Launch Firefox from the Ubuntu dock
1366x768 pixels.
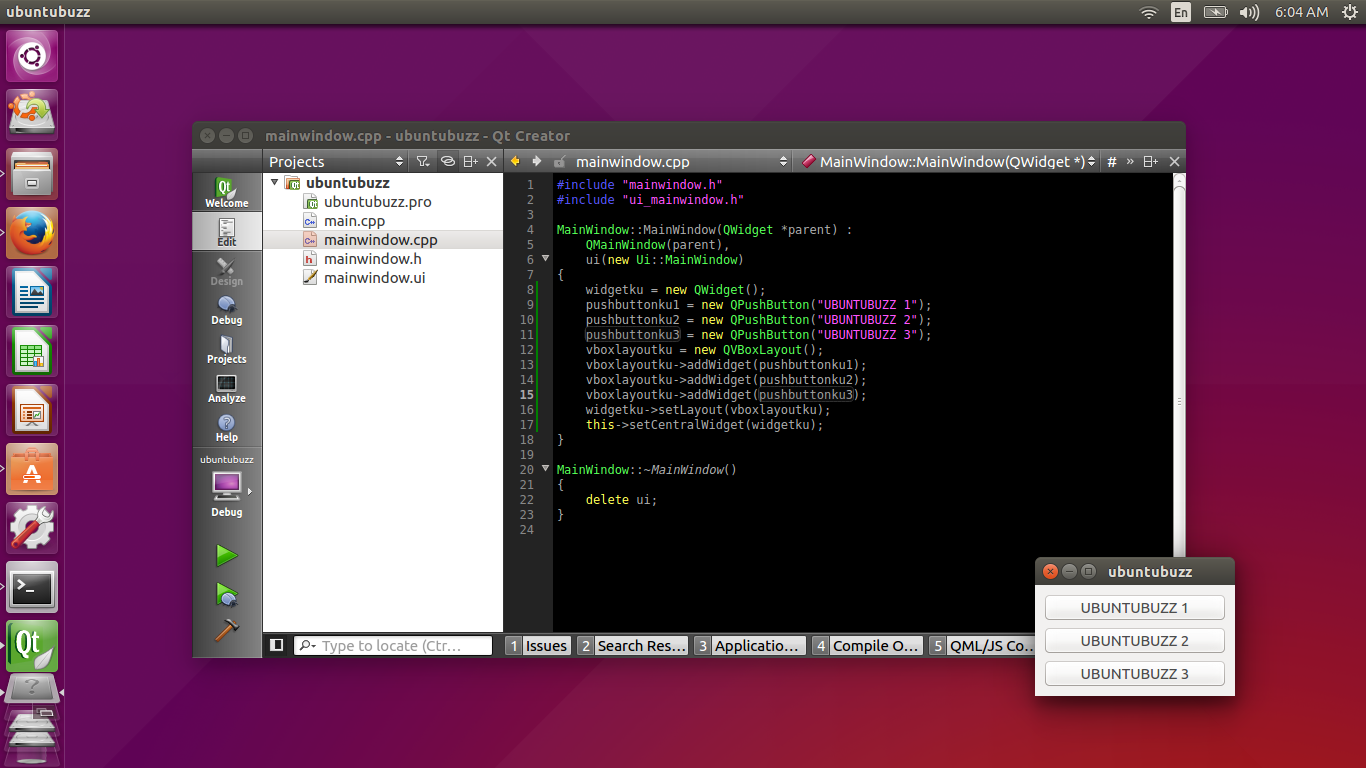pos(32,232)
